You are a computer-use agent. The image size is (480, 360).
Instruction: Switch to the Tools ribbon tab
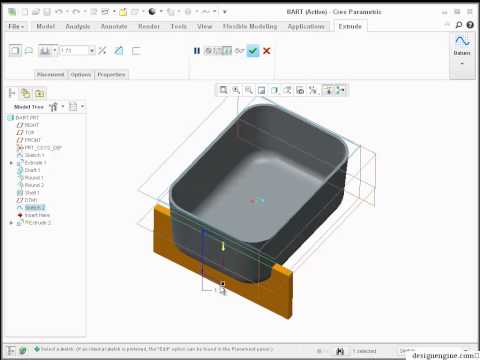point(179,26)
